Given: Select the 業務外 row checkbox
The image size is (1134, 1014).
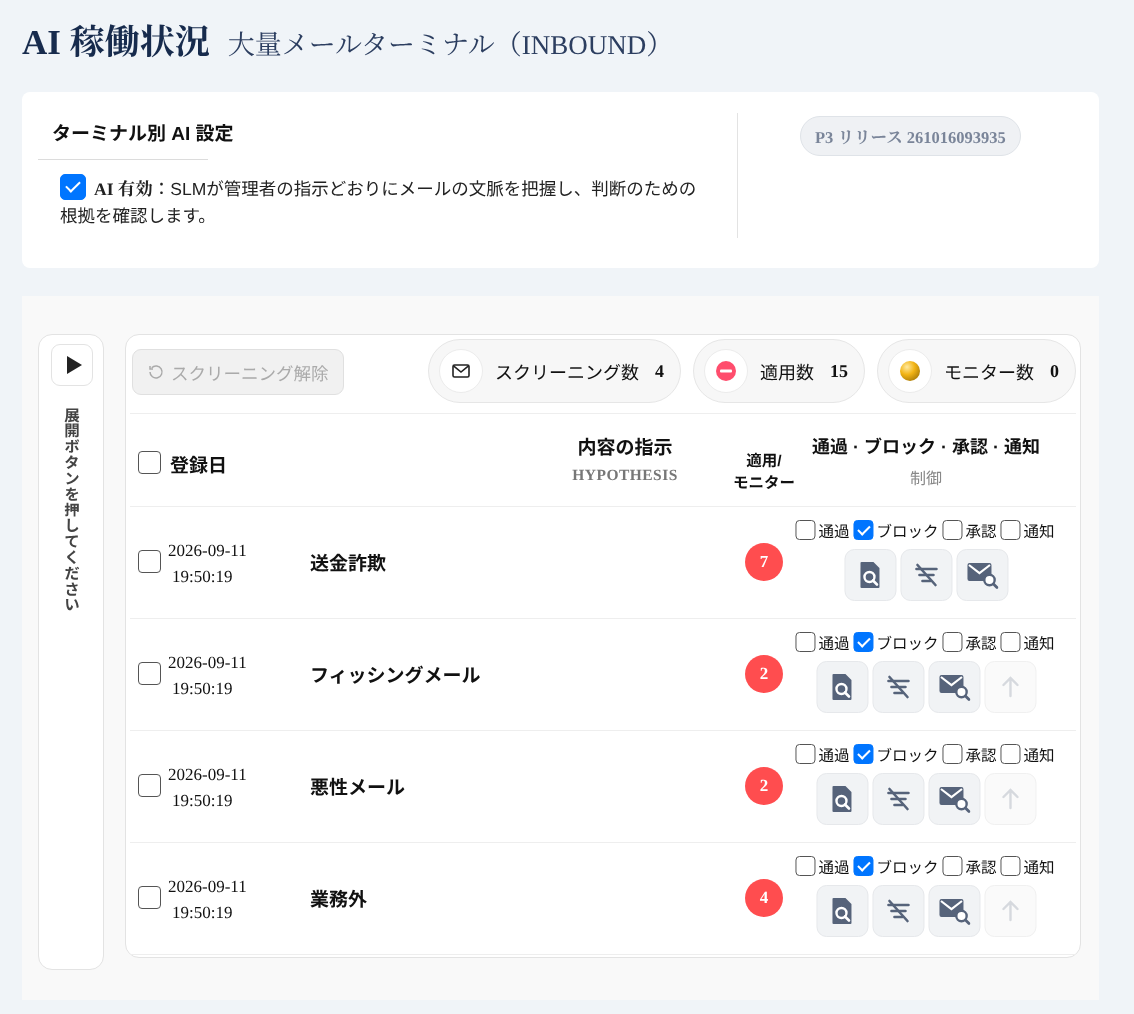Looking at the screenshot, I should coord(149,898).
